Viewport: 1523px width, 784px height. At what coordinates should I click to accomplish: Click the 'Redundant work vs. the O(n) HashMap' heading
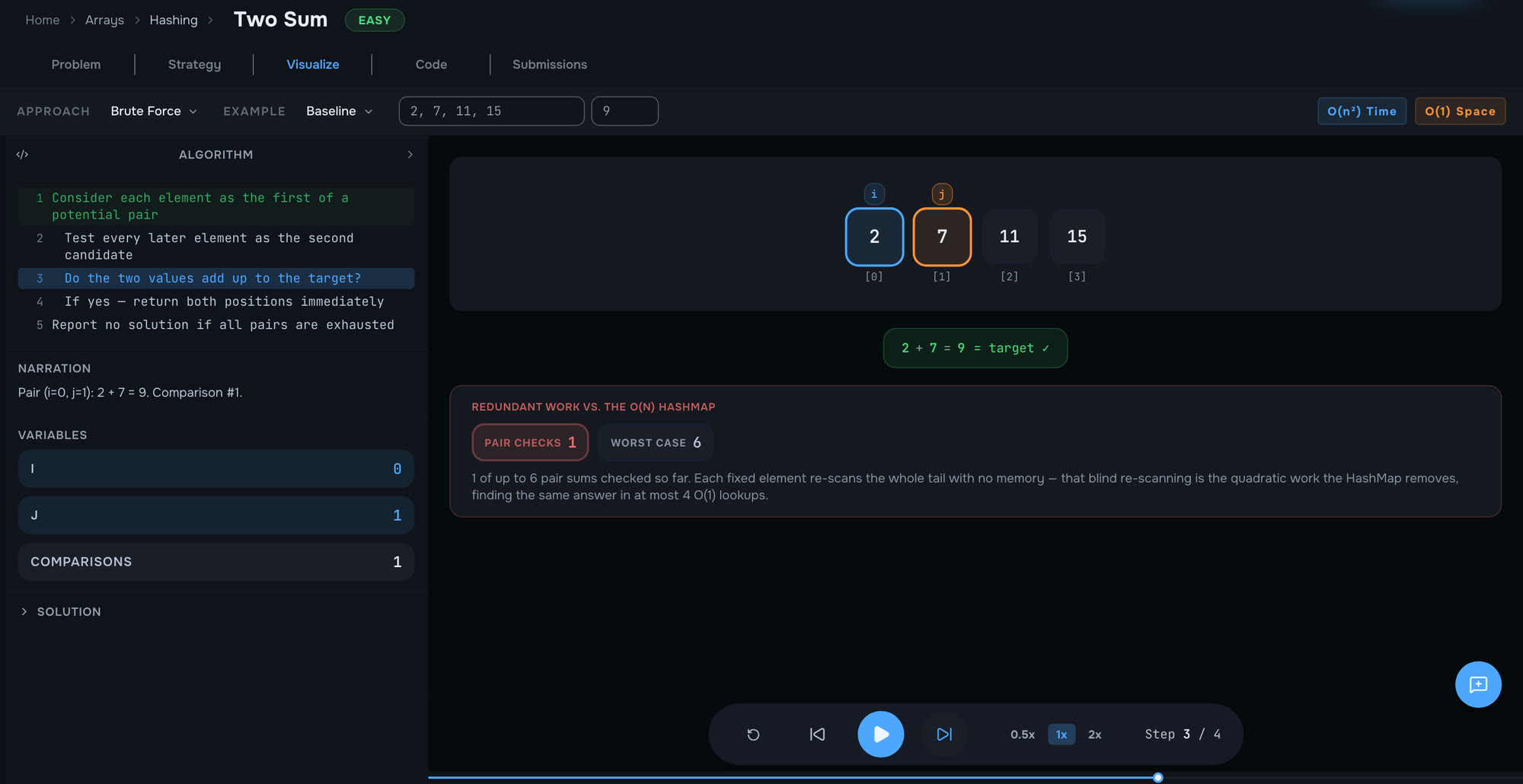tap(593, 407)
